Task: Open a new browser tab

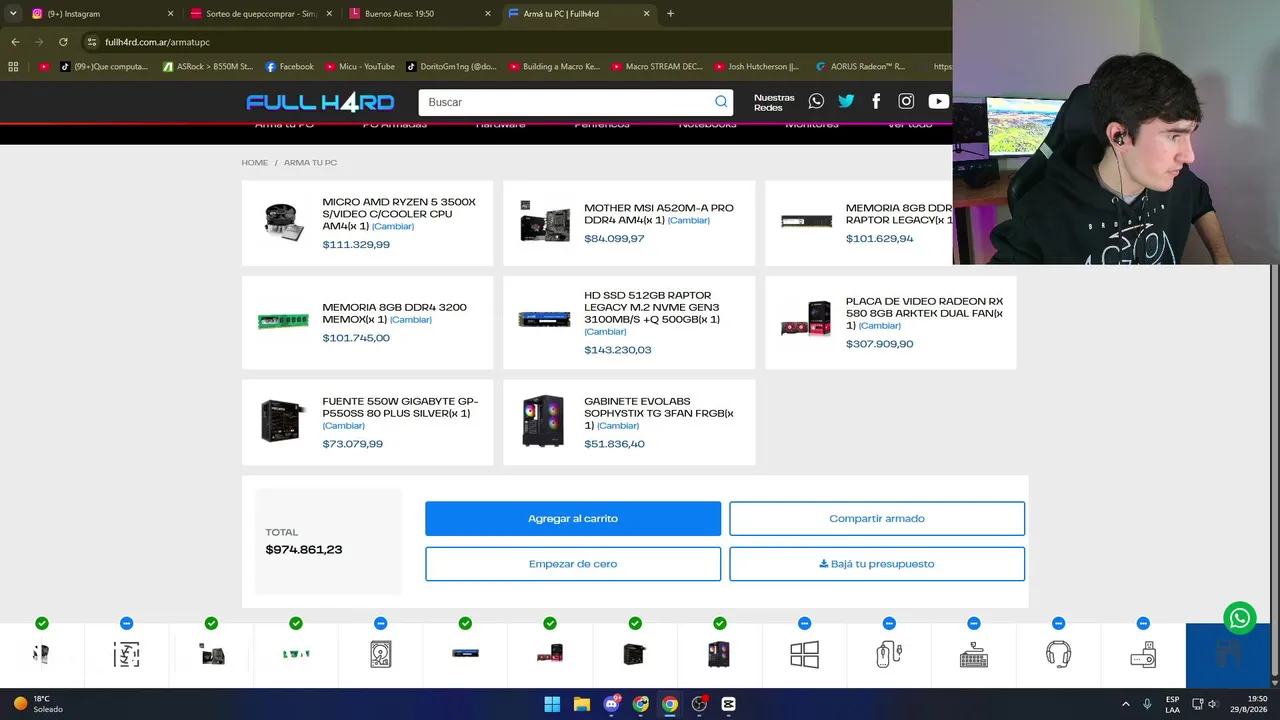Action: (670, 14)
